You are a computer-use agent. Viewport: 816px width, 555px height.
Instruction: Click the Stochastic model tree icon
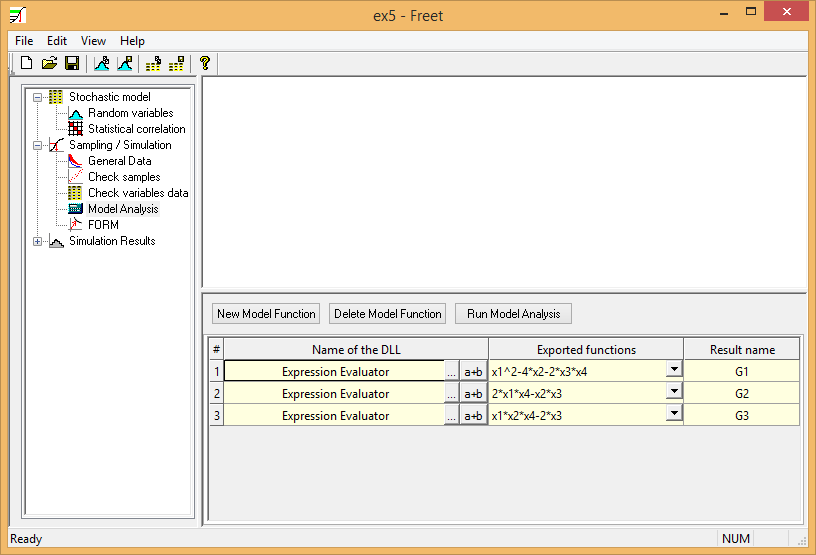56,97
